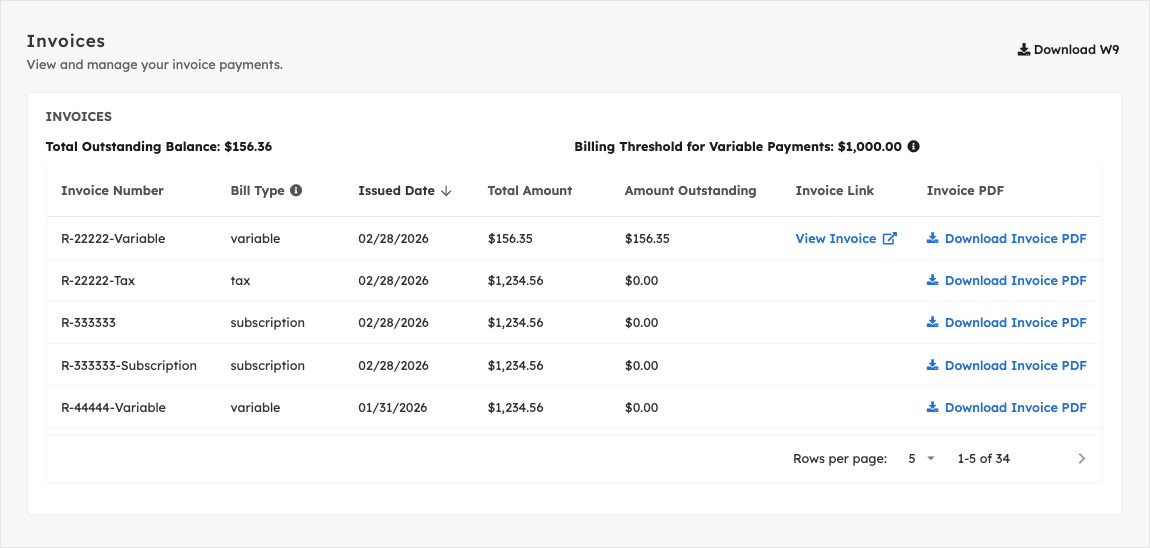
Task: Select invoice number R-333333-Subscription
Action: 128,365
